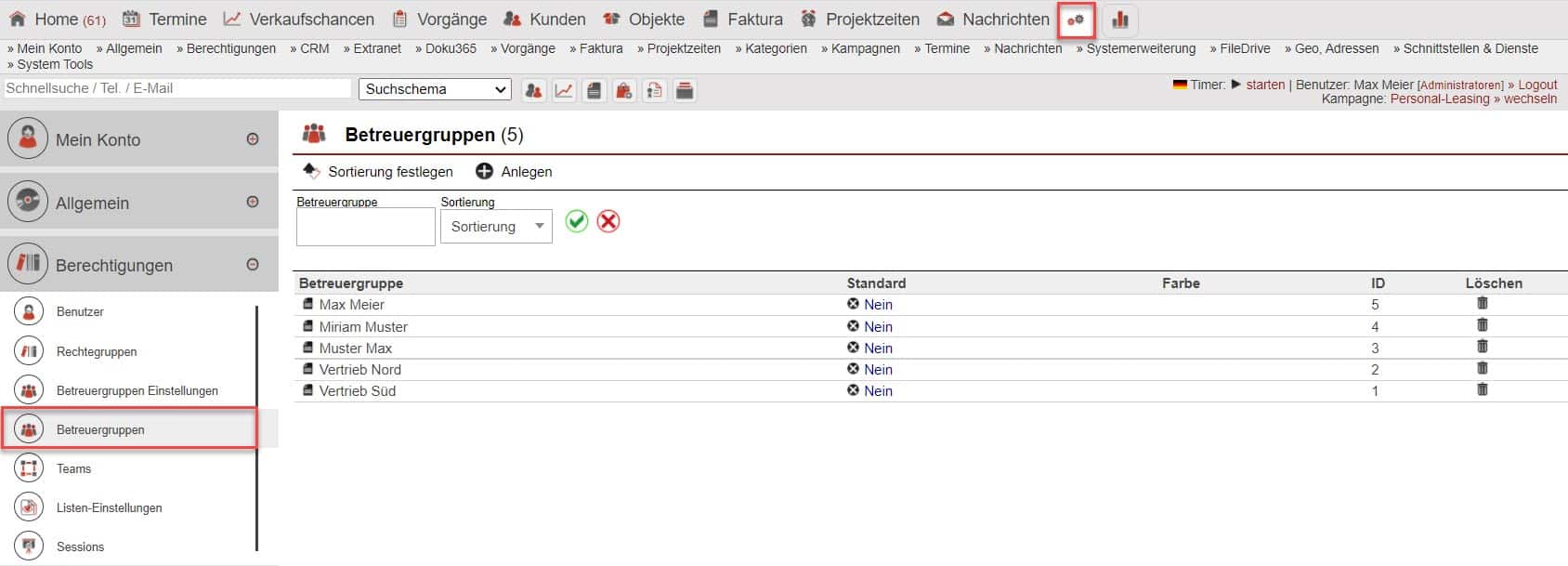This screenshot has height=566, width=1568.
Task: Click the Teams sidebar icon
Action: pyautogui.click(x=29, y=468)
